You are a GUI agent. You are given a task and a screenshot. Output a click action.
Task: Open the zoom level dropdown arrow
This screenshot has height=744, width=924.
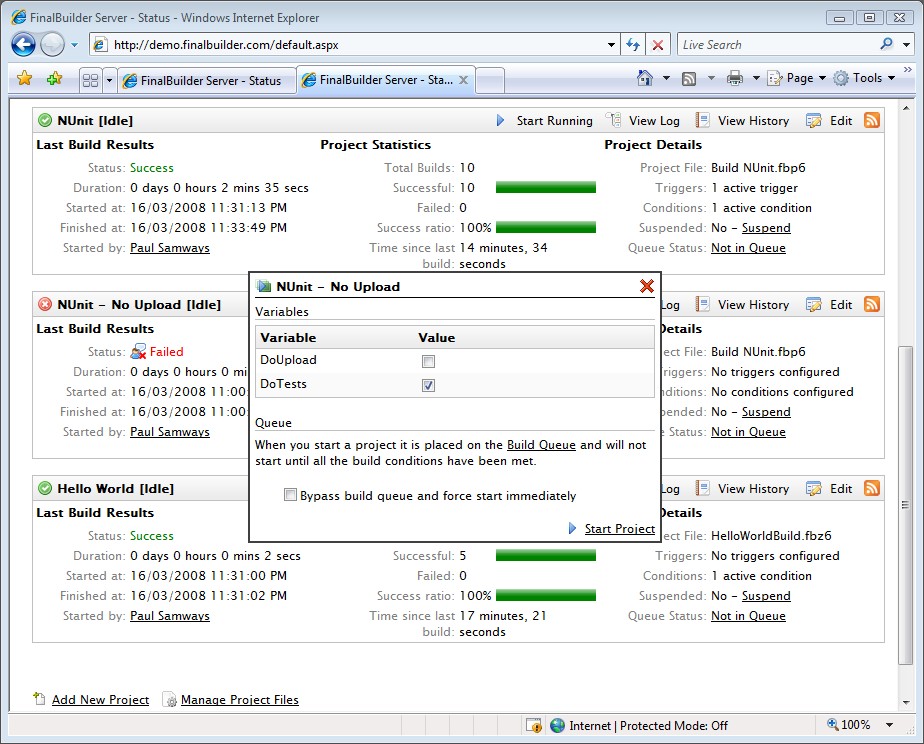click(x=890, y=725)
